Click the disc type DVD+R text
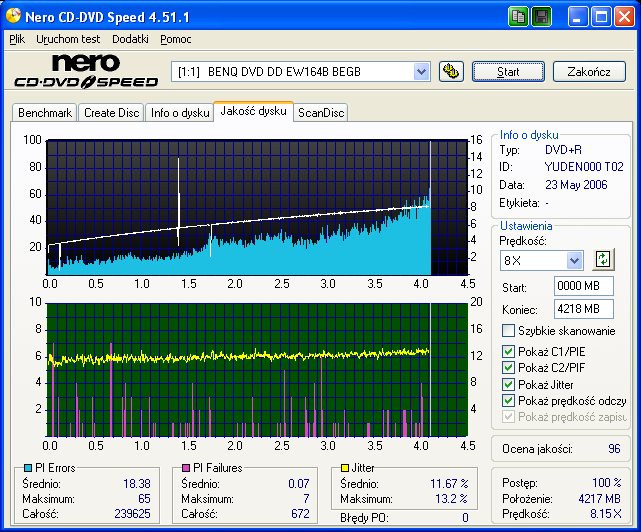This screenshot has width=641, height=532. point(563,150)
